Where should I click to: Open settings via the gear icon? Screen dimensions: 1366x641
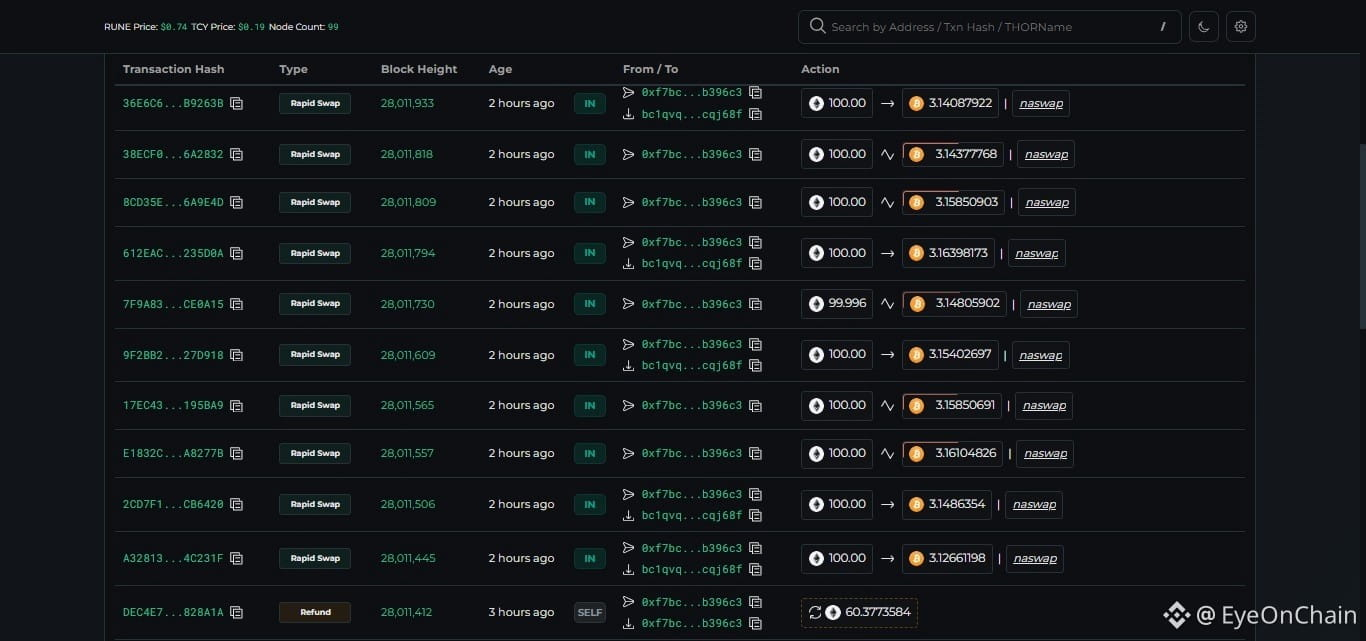[x=1241, y=27]
